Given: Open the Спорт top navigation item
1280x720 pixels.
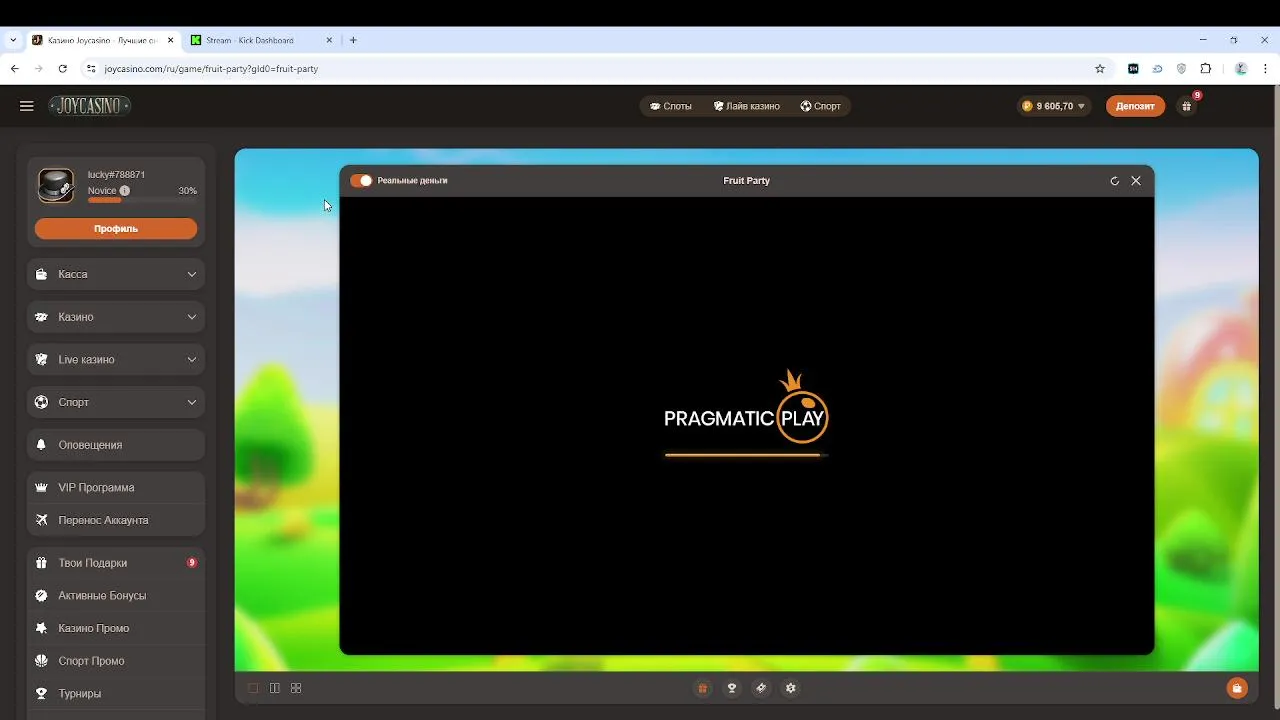Looking at the screenshot, I should pos(820,106).
